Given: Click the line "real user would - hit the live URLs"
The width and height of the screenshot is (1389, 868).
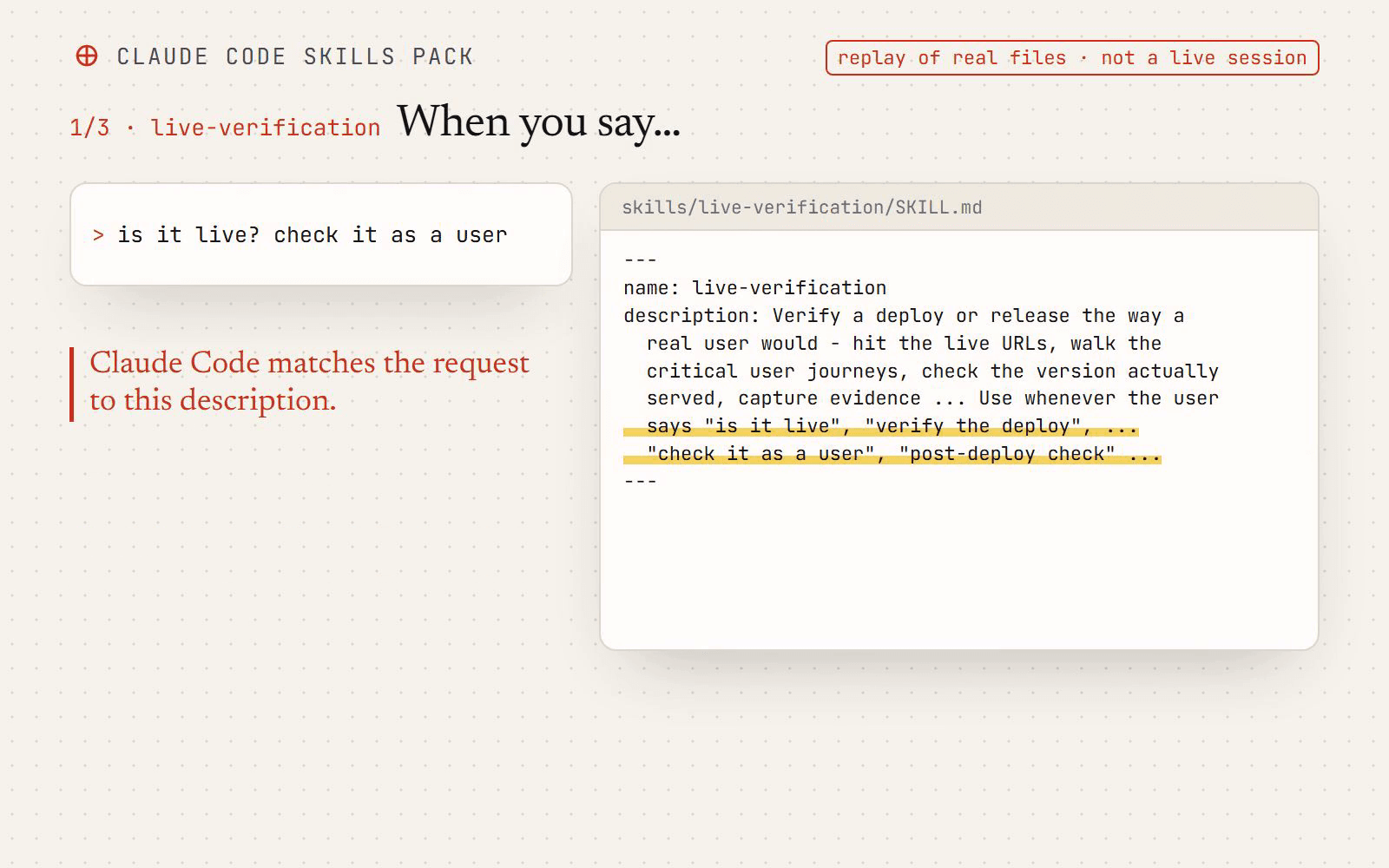Looking at the screenshot, I should 904,343.
